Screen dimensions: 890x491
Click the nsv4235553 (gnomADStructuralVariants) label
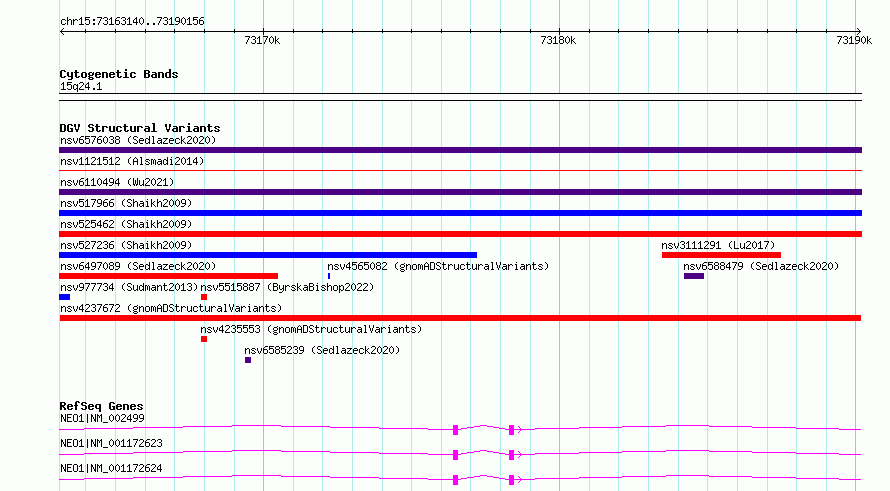(311, 329)
